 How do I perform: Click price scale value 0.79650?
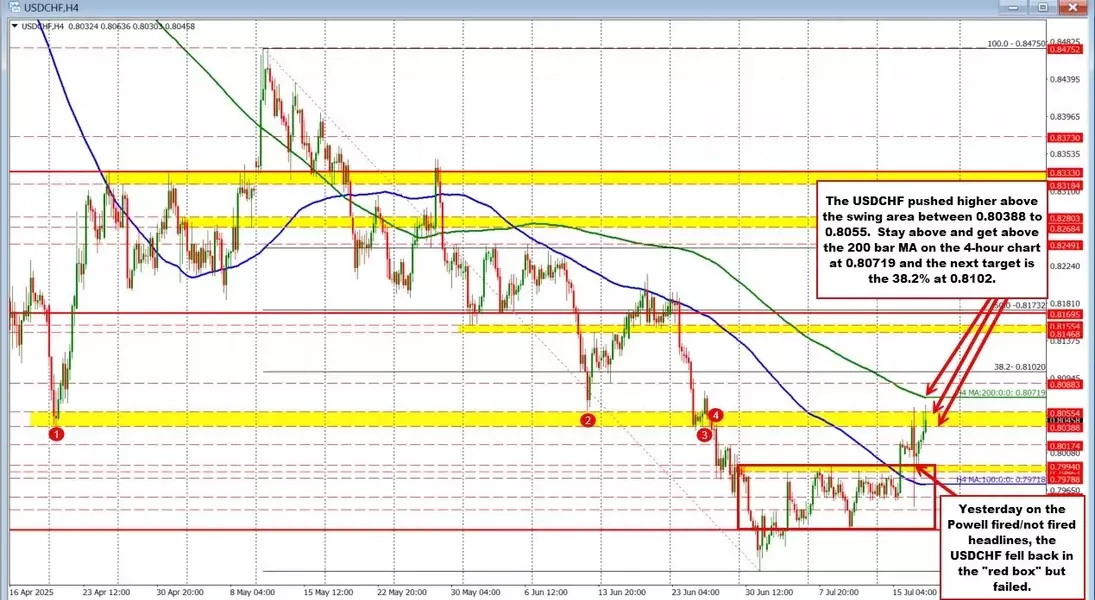pyautogui.click(x=1064, y=492)
